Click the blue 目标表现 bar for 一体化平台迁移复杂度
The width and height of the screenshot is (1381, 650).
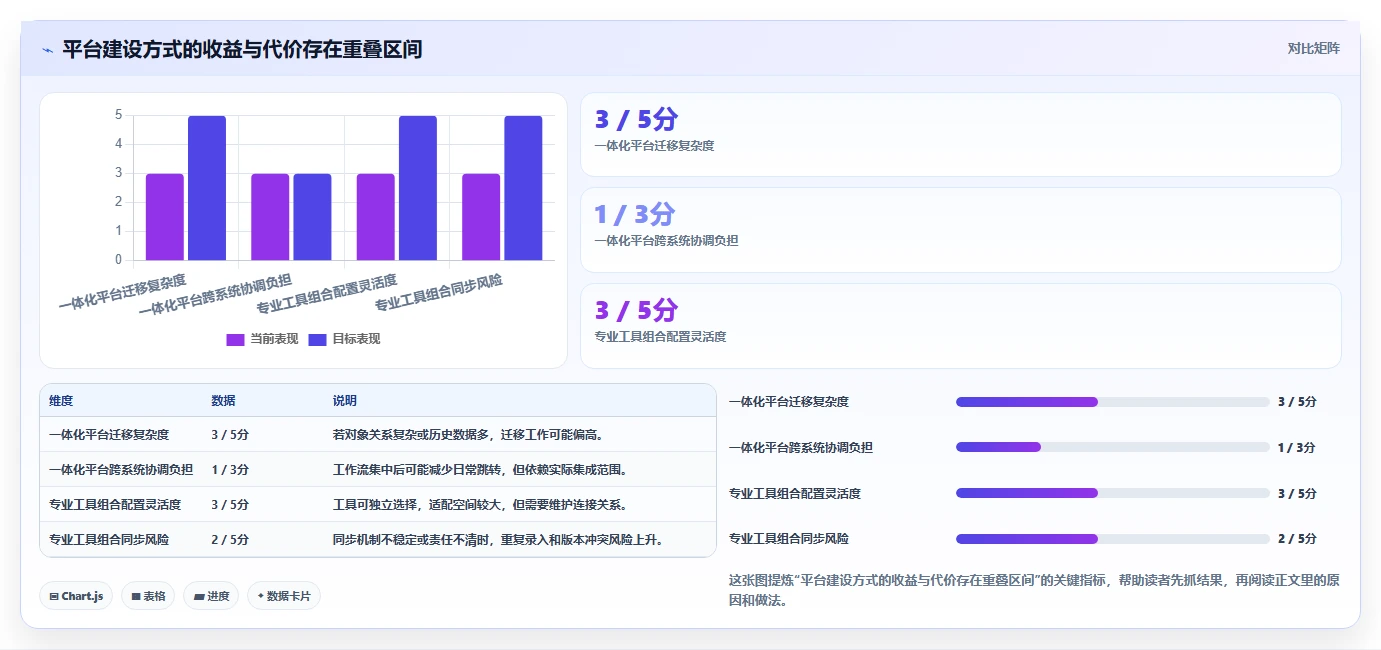(207, 188)
